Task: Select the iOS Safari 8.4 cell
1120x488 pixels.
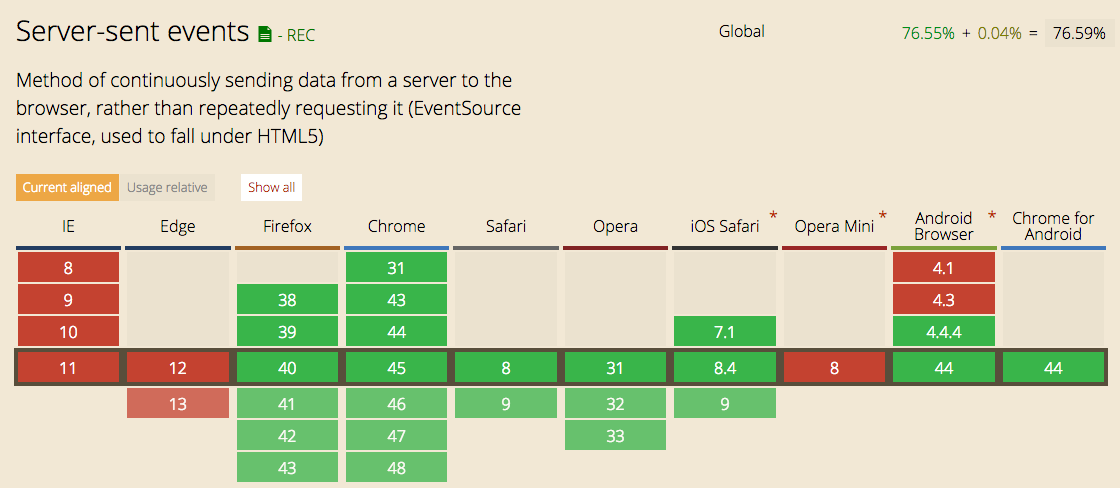Action: 725,368
